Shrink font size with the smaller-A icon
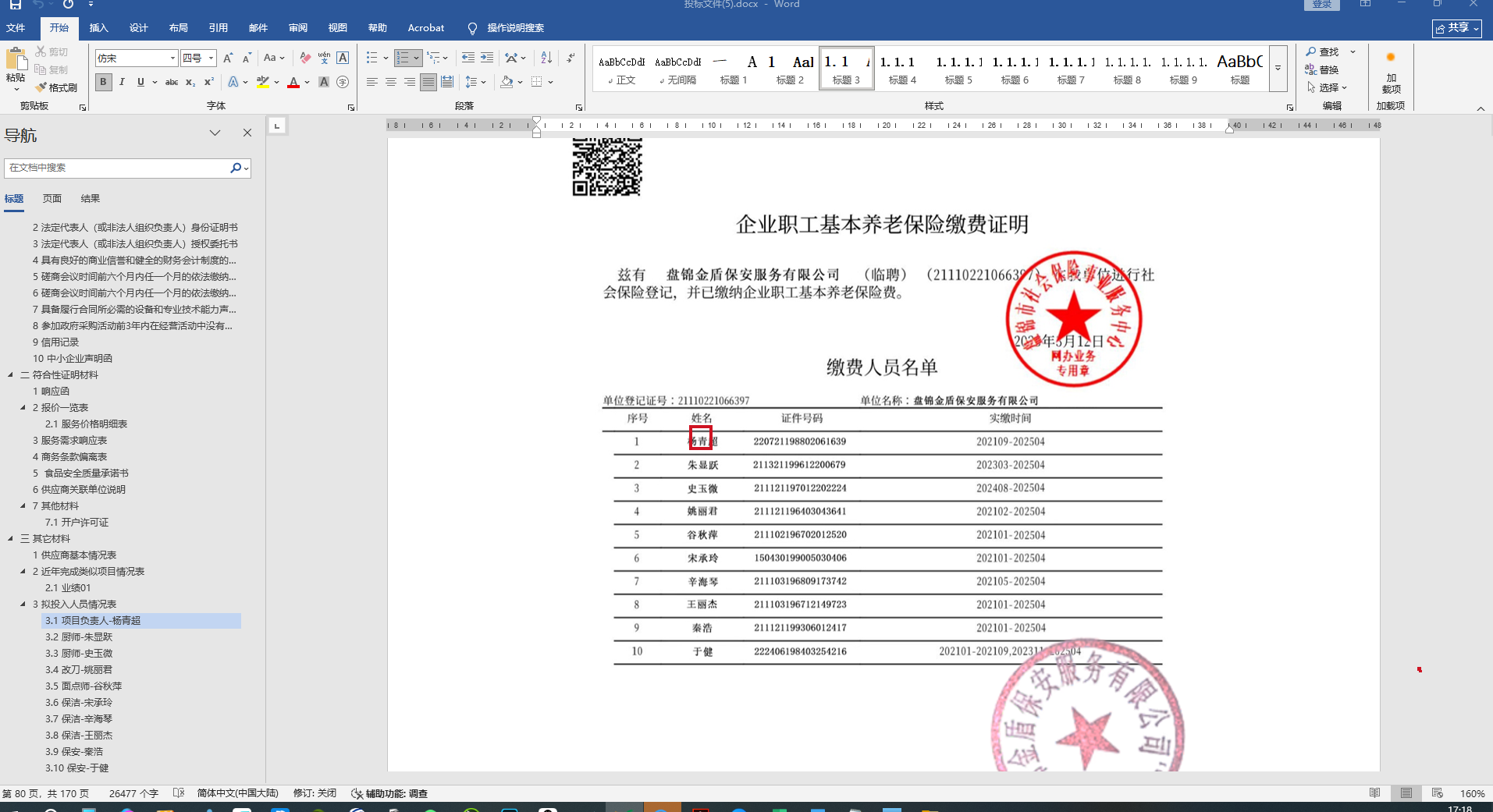The width and height of the screenshot is (1493, 812). tap(247, 58)
